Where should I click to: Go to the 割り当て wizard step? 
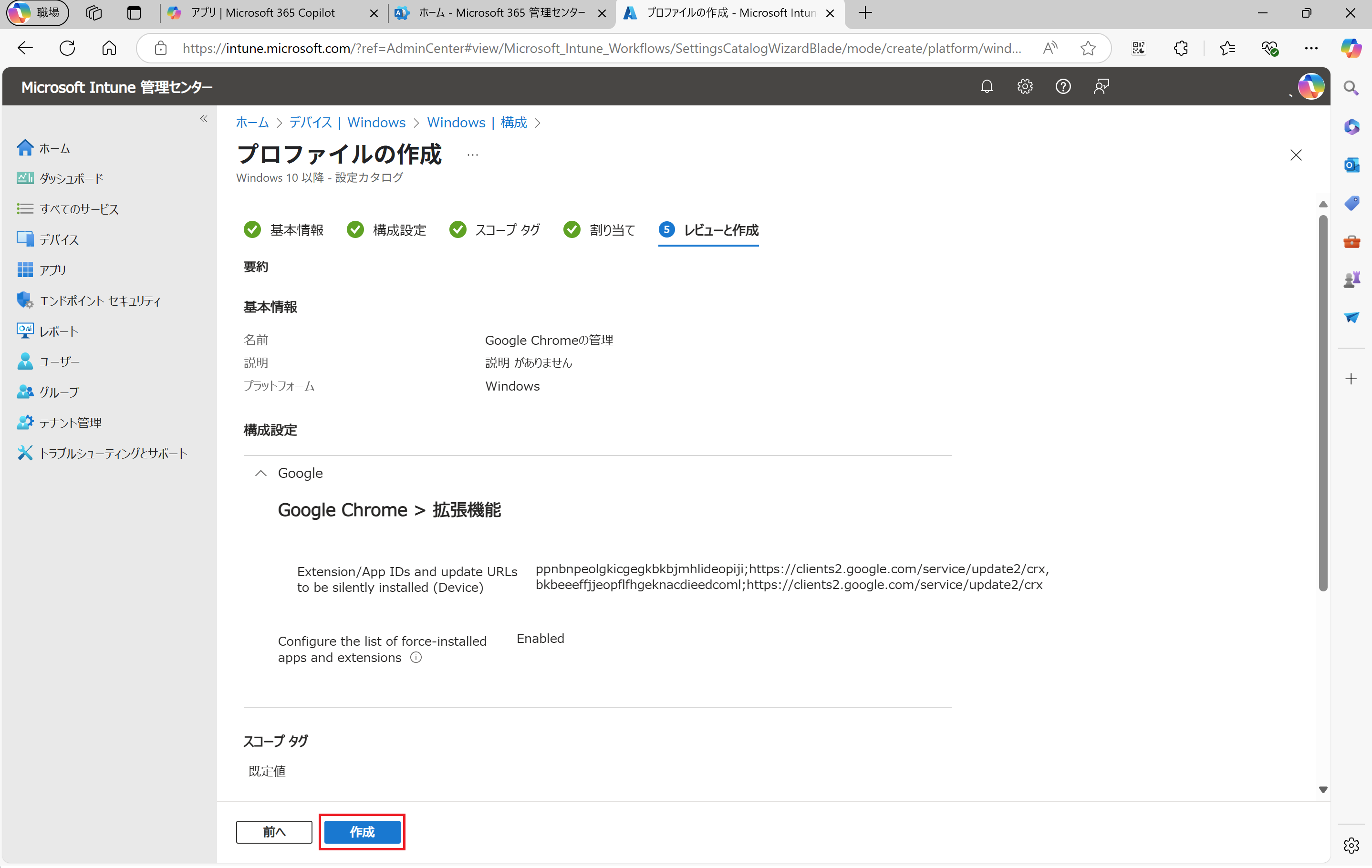pyautogui.click(x=612, y=230)
